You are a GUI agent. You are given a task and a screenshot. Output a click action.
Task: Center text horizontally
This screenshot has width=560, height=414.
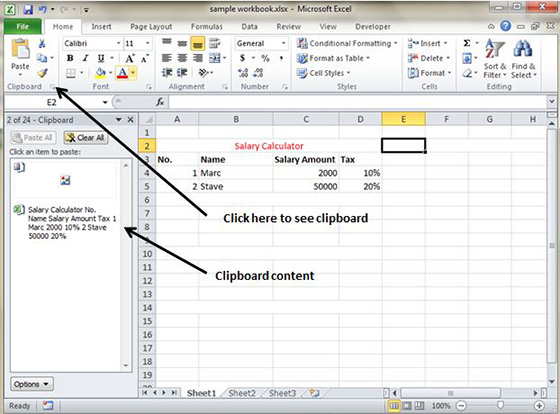[182, 58]
